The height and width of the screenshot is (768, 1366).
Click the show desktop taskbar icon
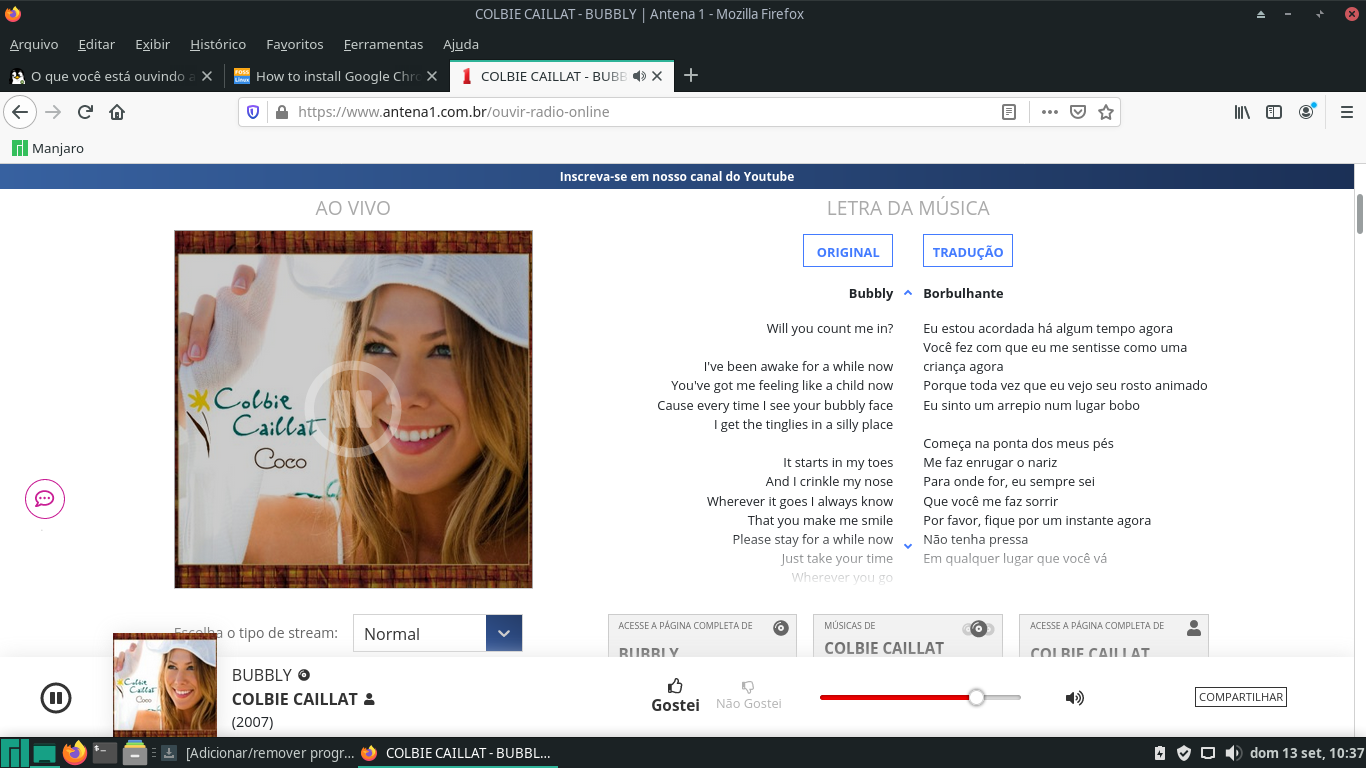point(45,754)
